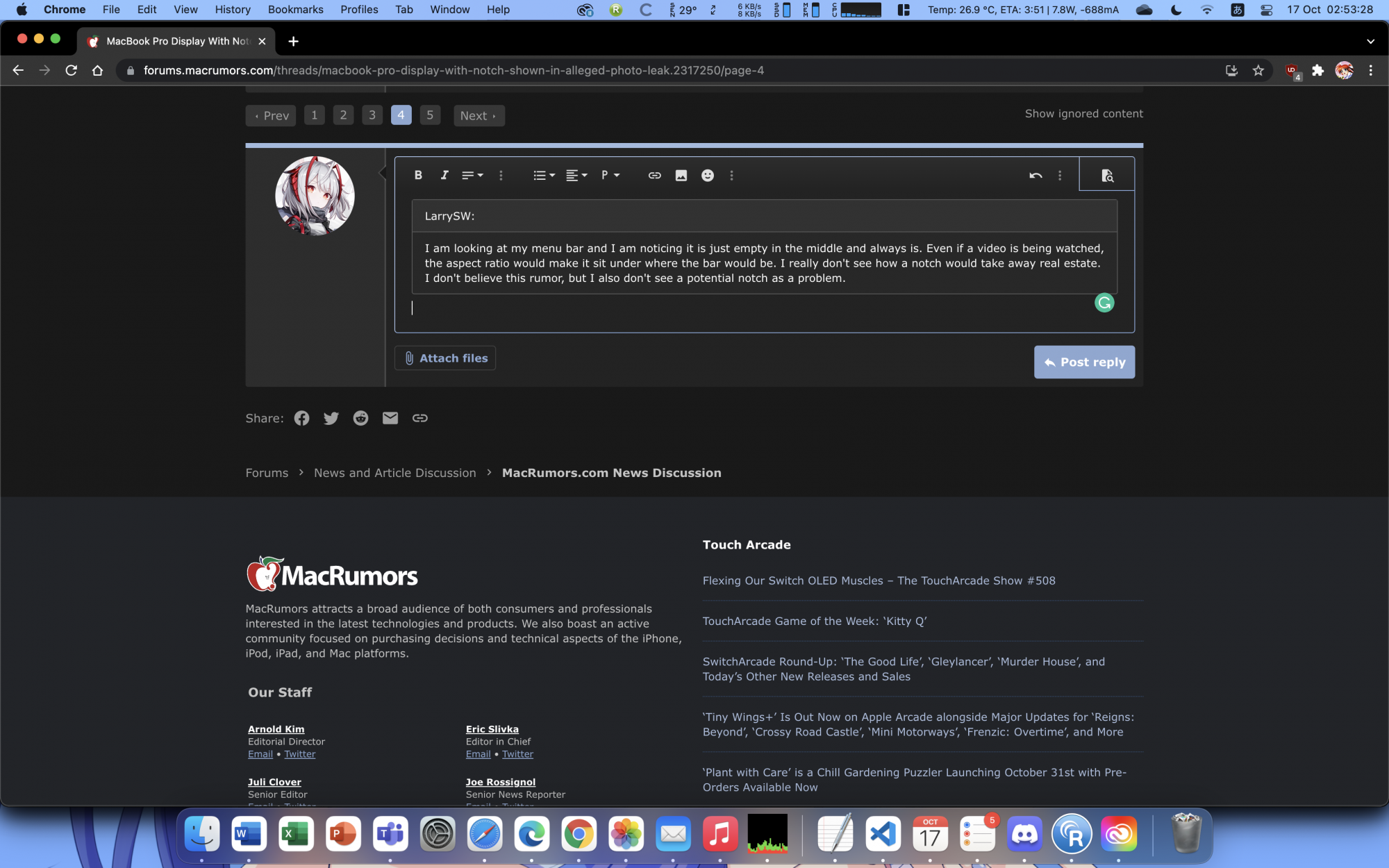Insert image via editor picture icon
The height and width of the screenshot is (868, 1389).
point(681,176)
